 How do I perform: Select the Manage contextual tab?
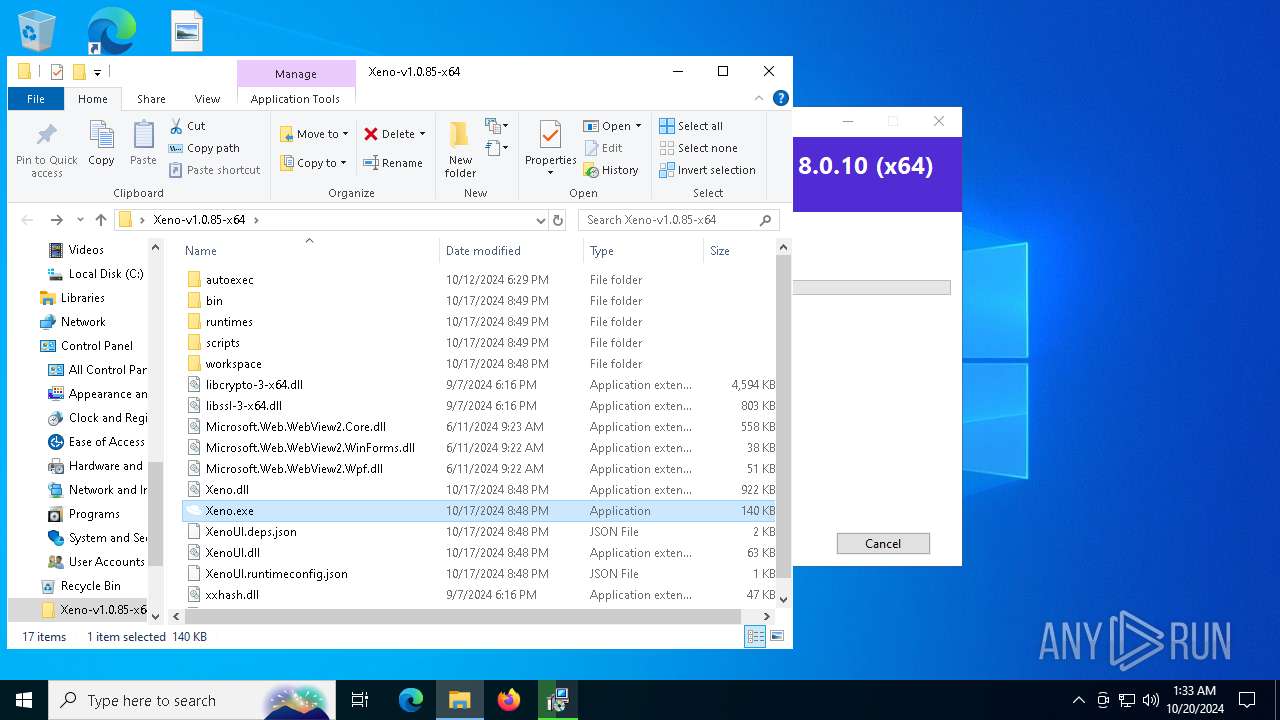point(296,74)
